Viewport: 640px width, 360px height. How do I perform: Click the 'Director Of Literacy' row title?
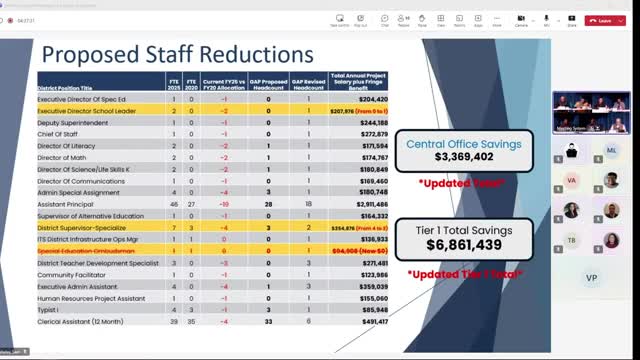[66, 146]
